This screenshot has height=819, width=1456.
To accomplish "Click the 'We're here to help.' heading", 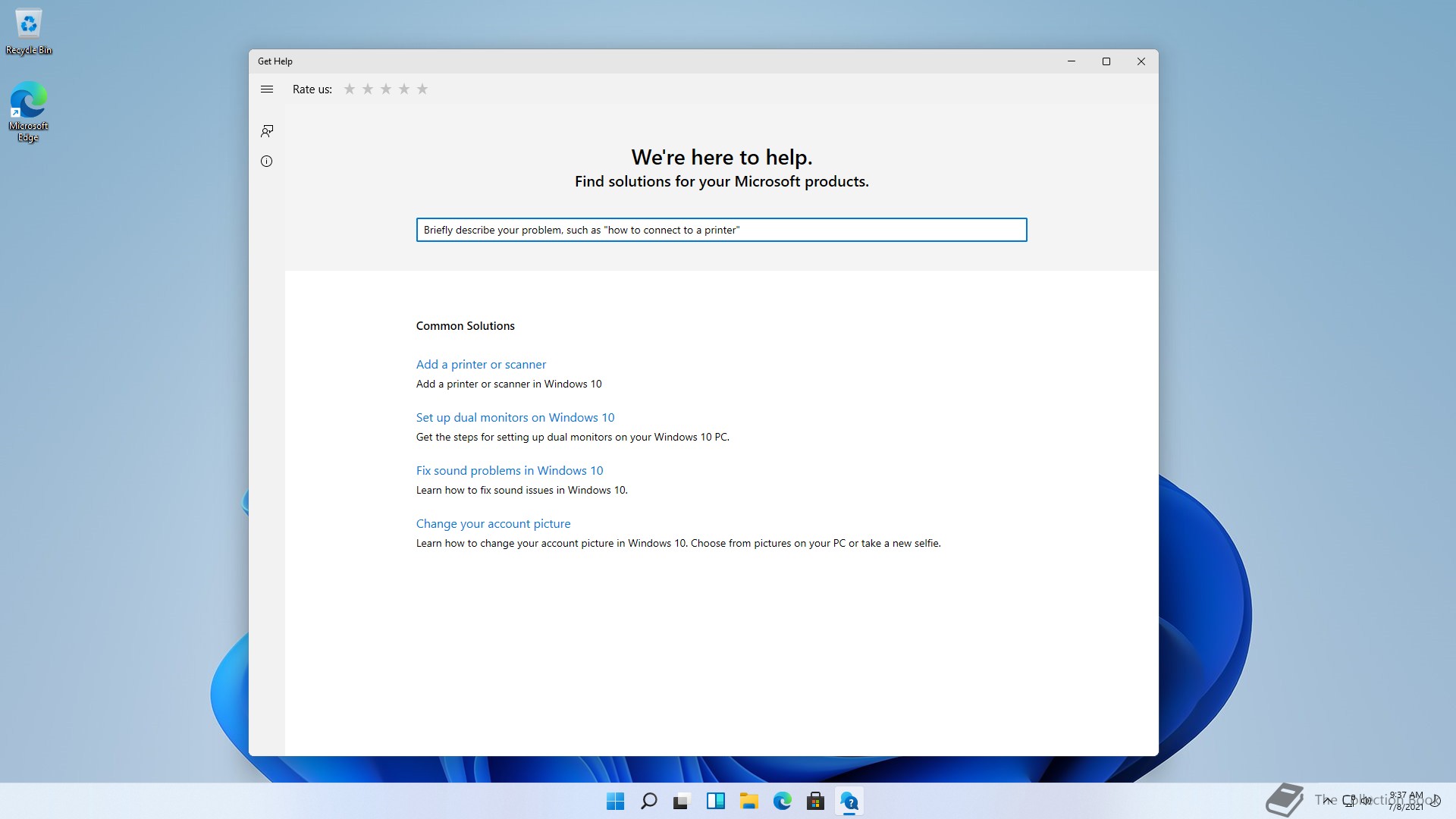I will (721, 157).
